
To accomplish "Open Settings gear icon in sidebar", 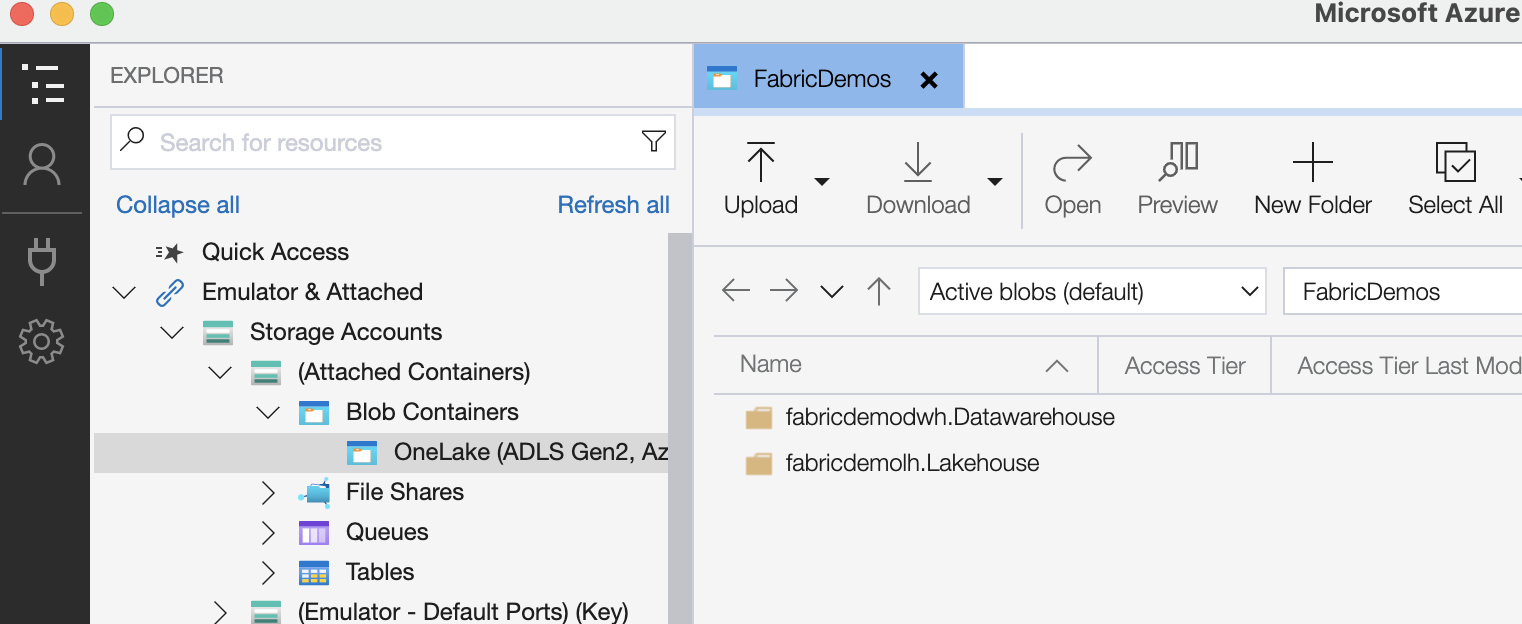I will [42, 342].
